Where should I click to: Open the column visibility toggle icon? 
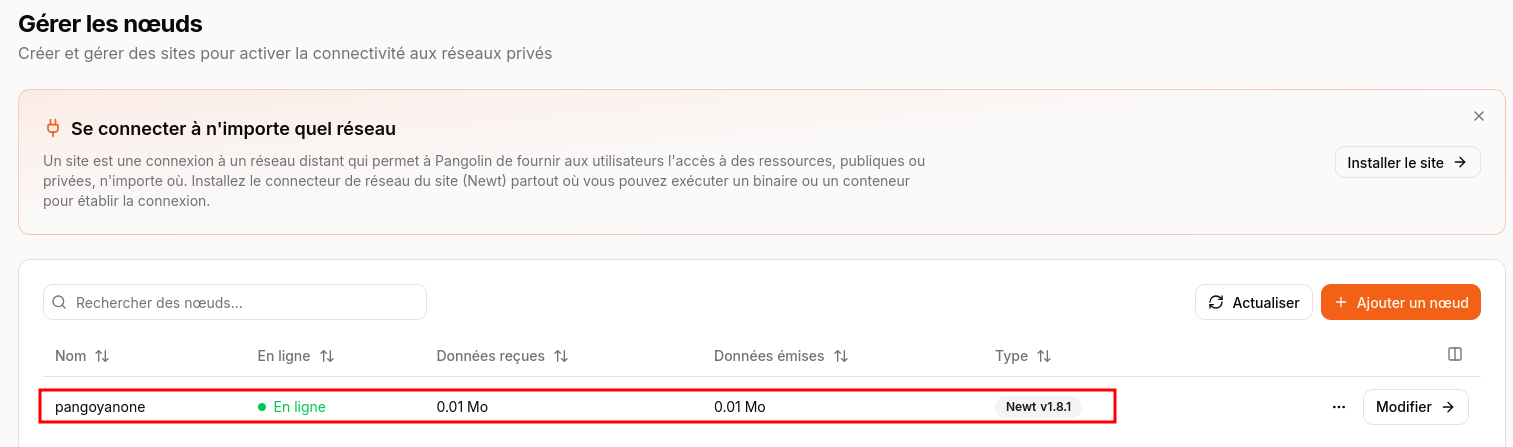coord(1455,354)
